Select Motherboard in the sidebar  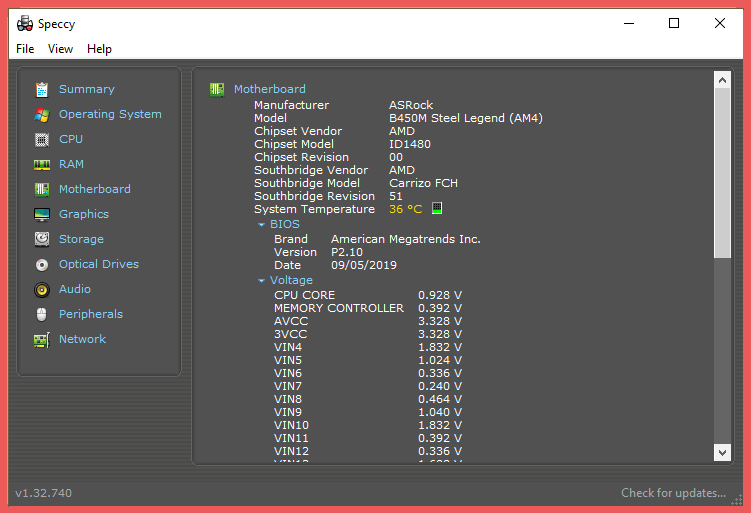94,189
